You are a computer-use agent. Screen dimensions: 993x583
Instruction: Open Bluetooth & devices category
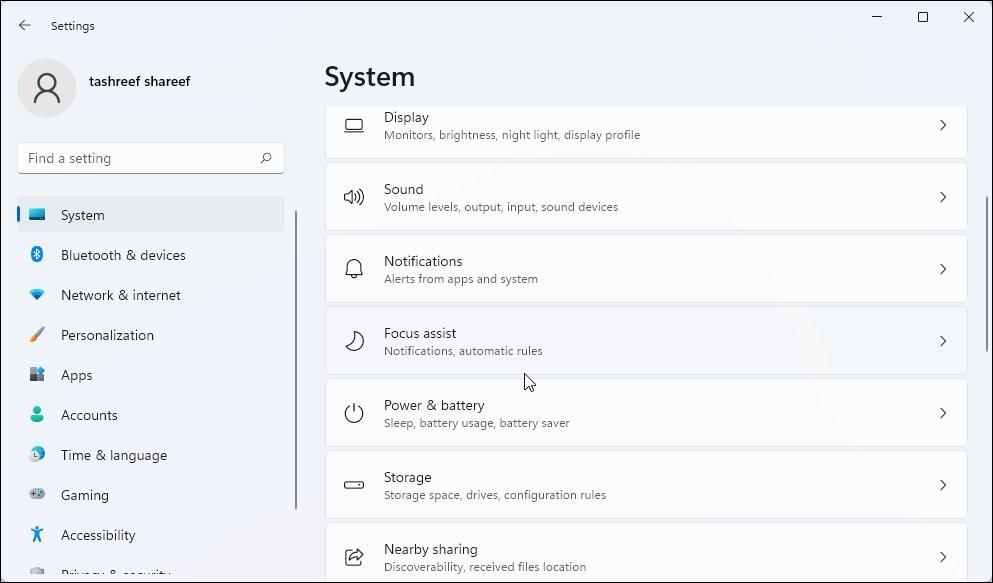(151, 254)
